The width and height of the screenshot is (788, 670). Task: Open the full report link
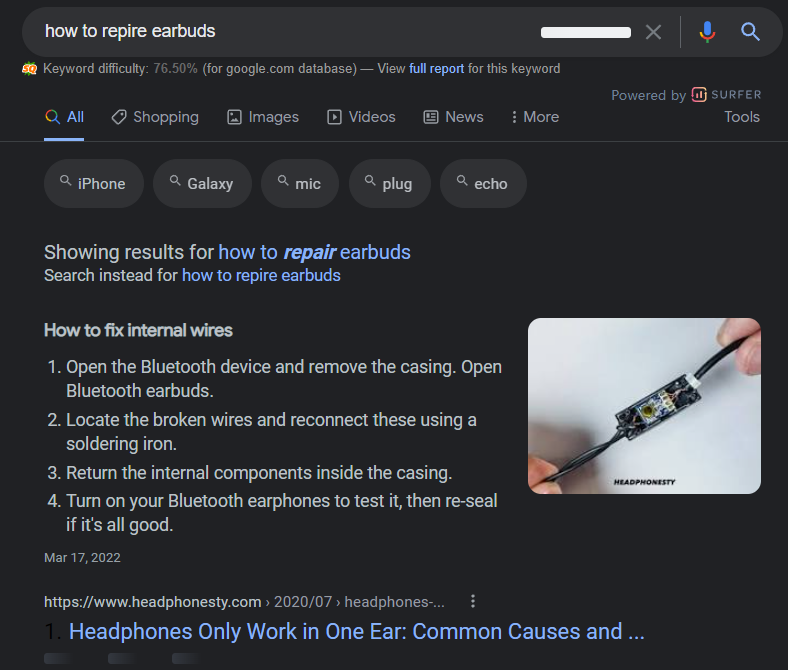tap(436, 68)
